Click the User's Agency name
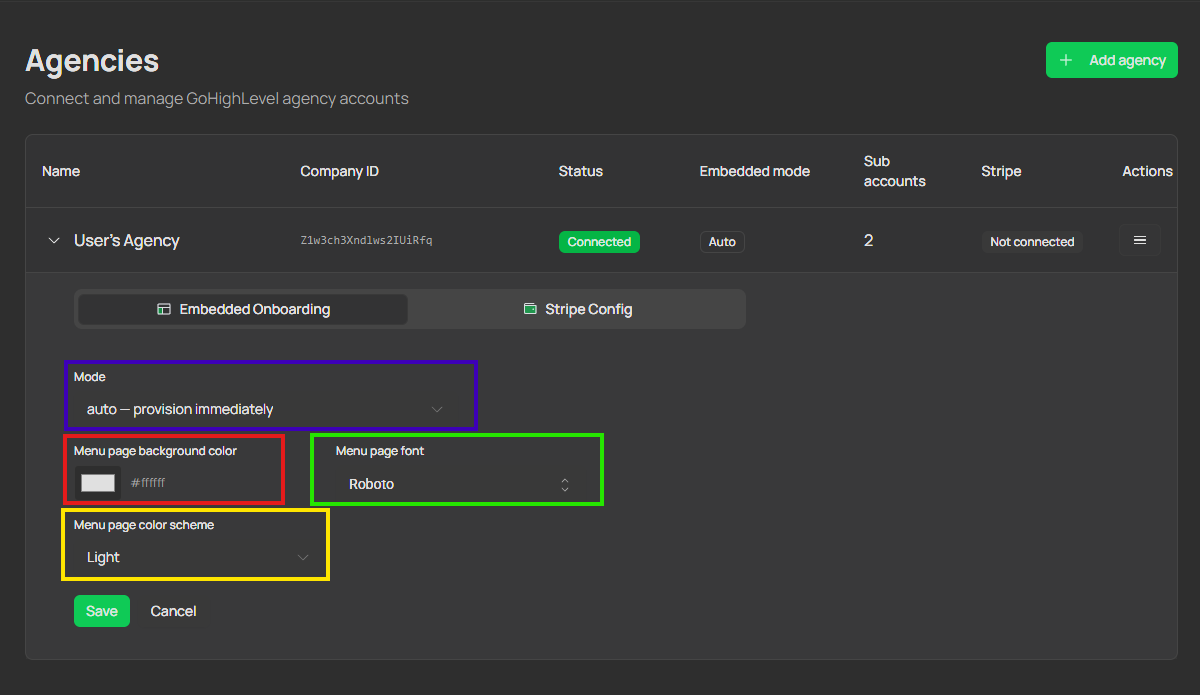Screen dimensions: 1200x695 (127, 241)
